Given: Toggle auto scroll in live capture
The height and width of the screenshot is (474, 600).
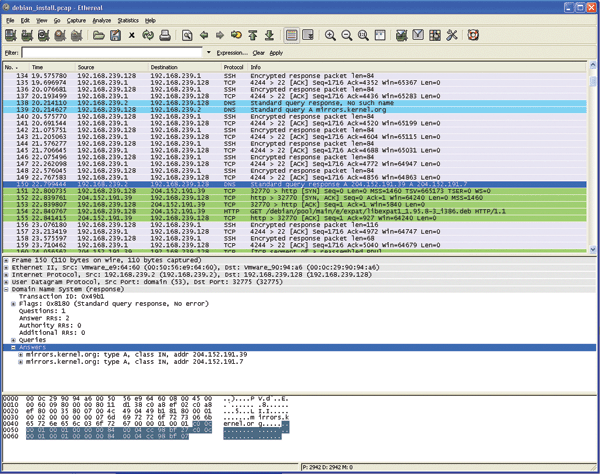Looking at the screenshot, I should tap(308, 35).
